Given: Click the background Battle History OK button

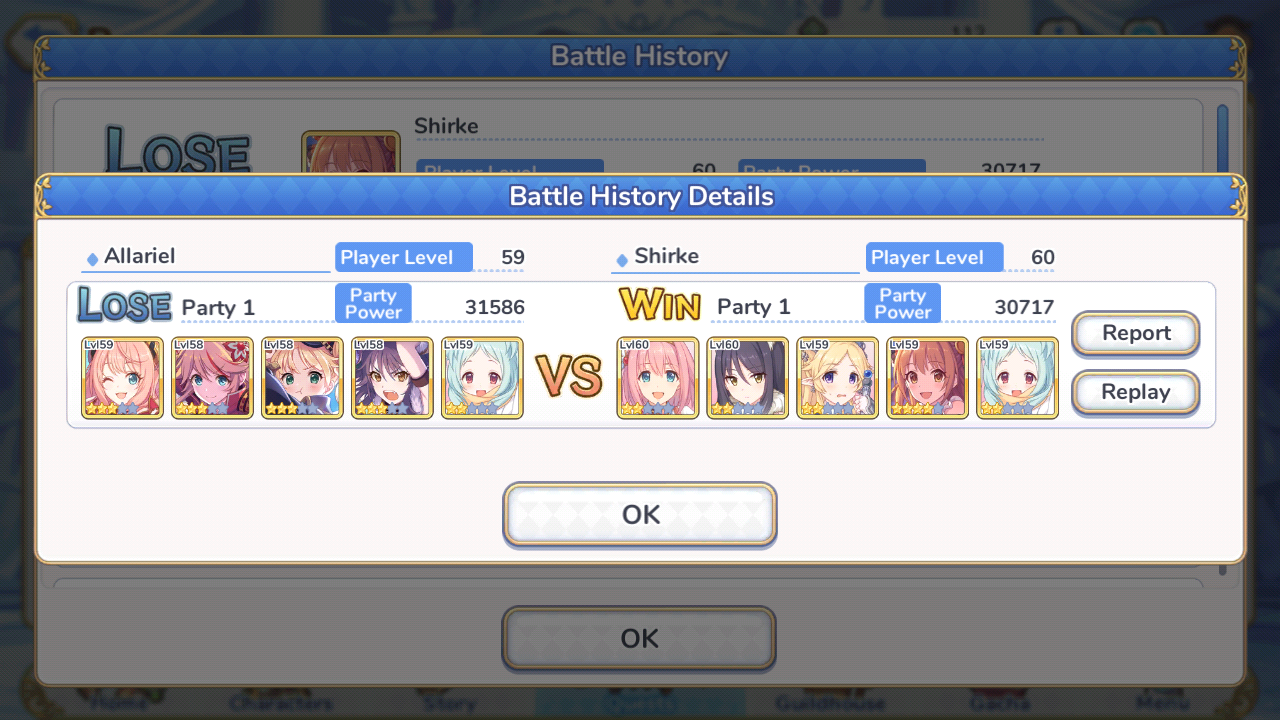Looking at the screenshot, I should click(639, 638).
